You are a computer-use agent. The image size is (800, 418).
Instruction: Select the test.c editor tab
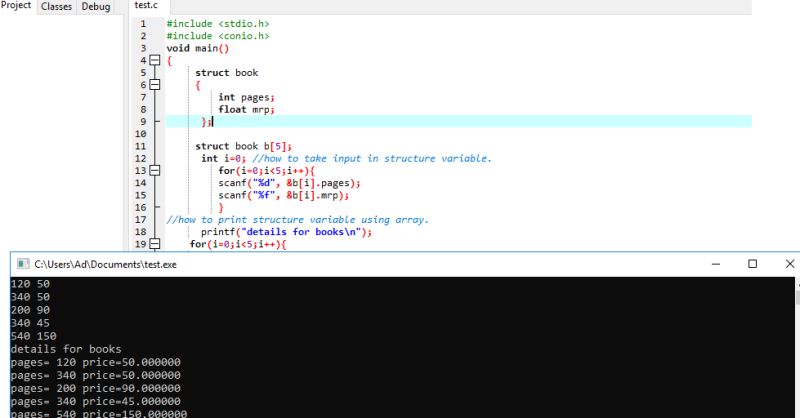click(x=146, y=6)
